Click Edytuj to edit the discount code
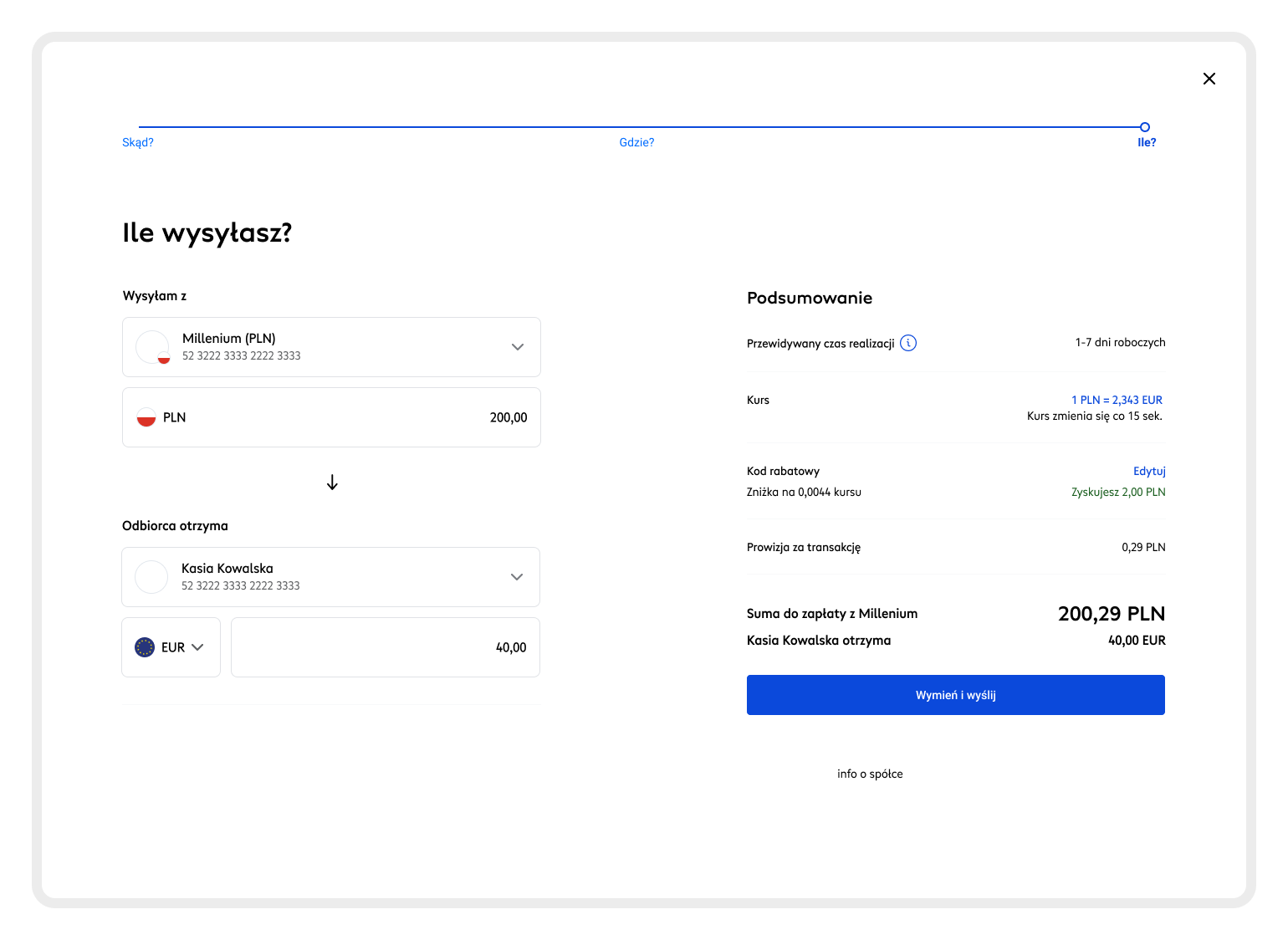The width and height of the screenshot is (1288, 940). 1148,471
